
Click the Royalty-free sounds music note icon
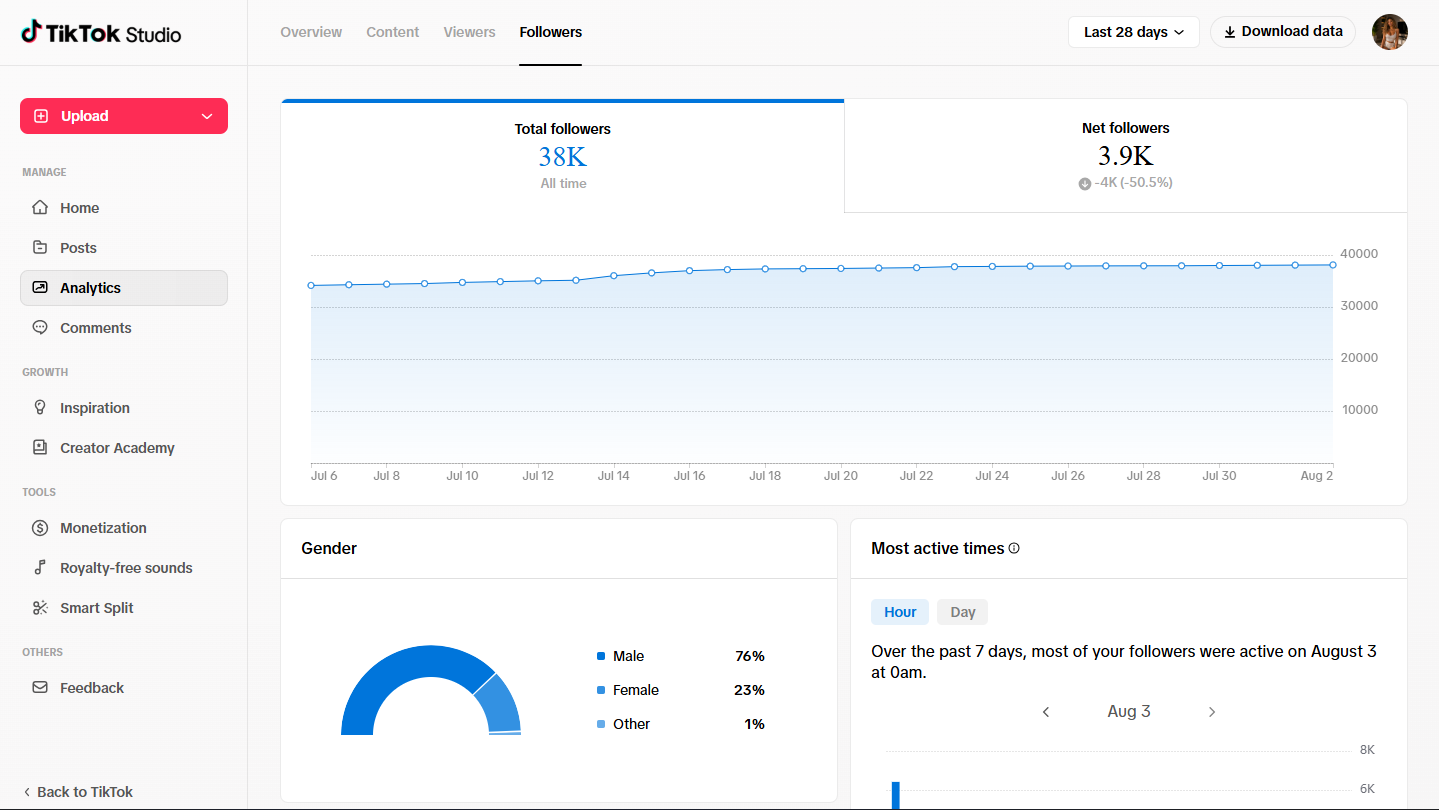[40, 568]
